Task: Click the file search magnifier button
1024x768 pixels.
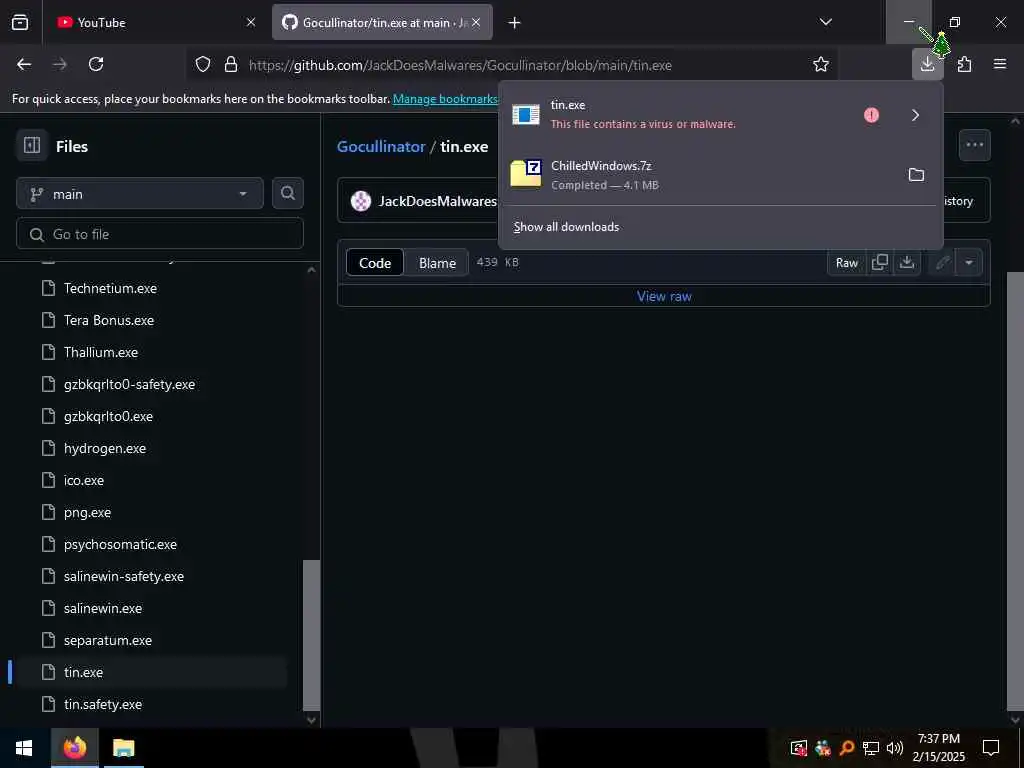Action: pyautogui.click(x=288, y=193)
